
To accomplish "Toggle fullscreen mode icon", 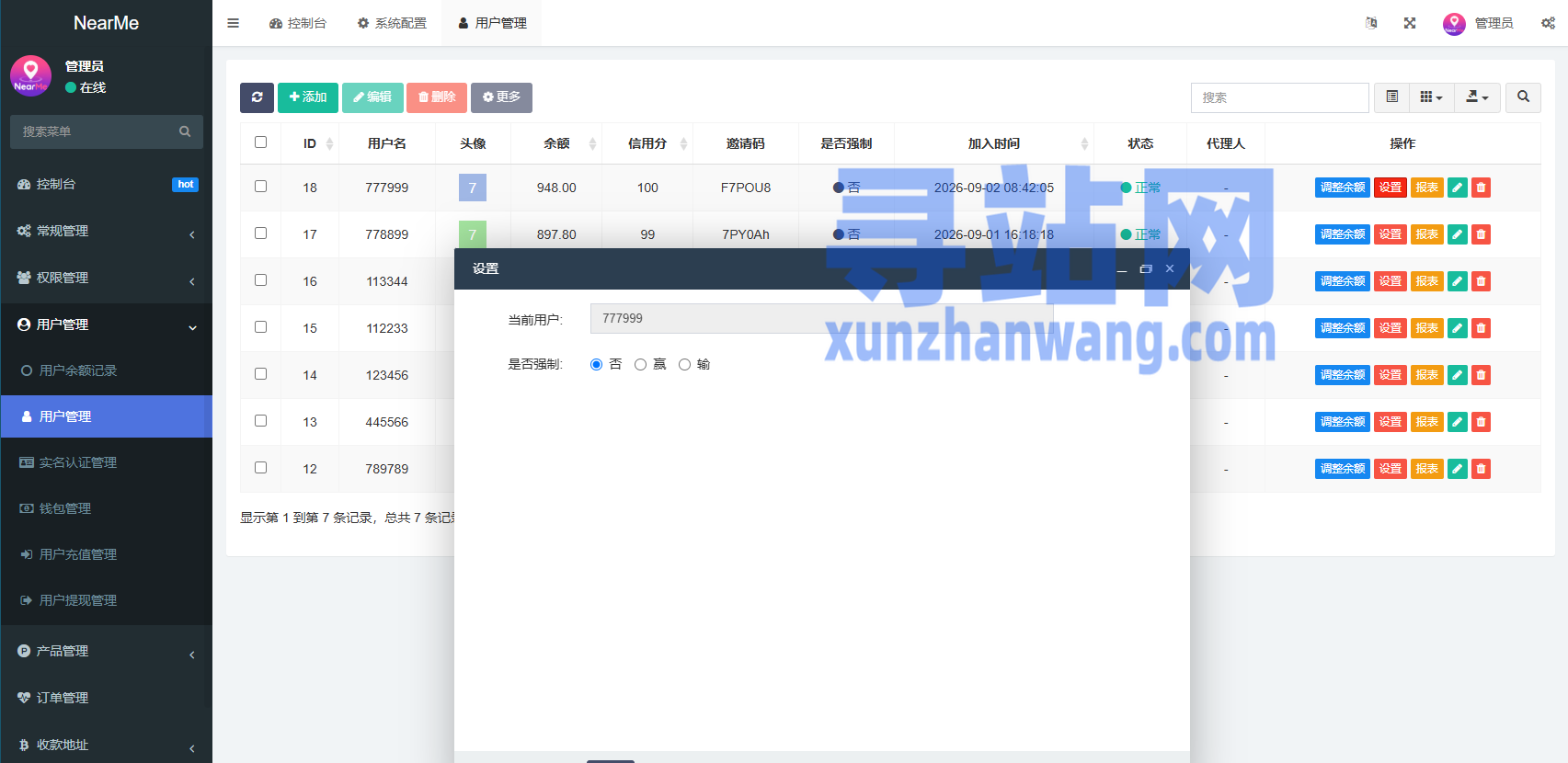I will point(1410,23).
